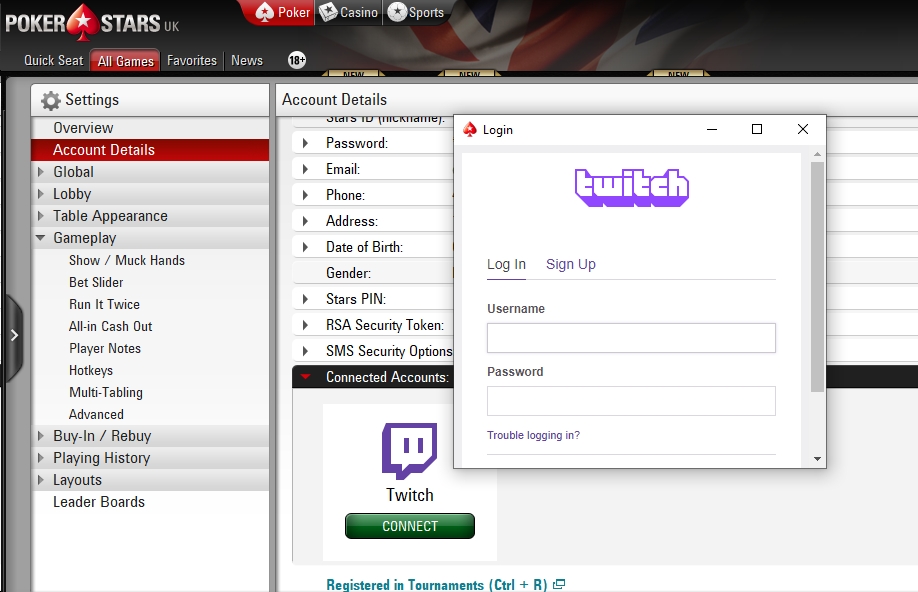Open the News tab
The image size is (918, 592).
(x=246, y=60)
